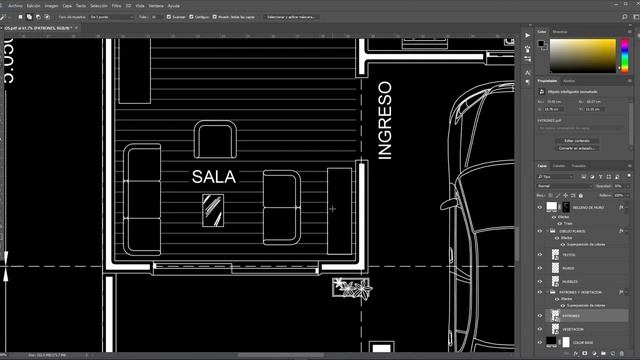The image size is (640, 360).
Task: Create new group folder icon
Action: coord(603,353)
